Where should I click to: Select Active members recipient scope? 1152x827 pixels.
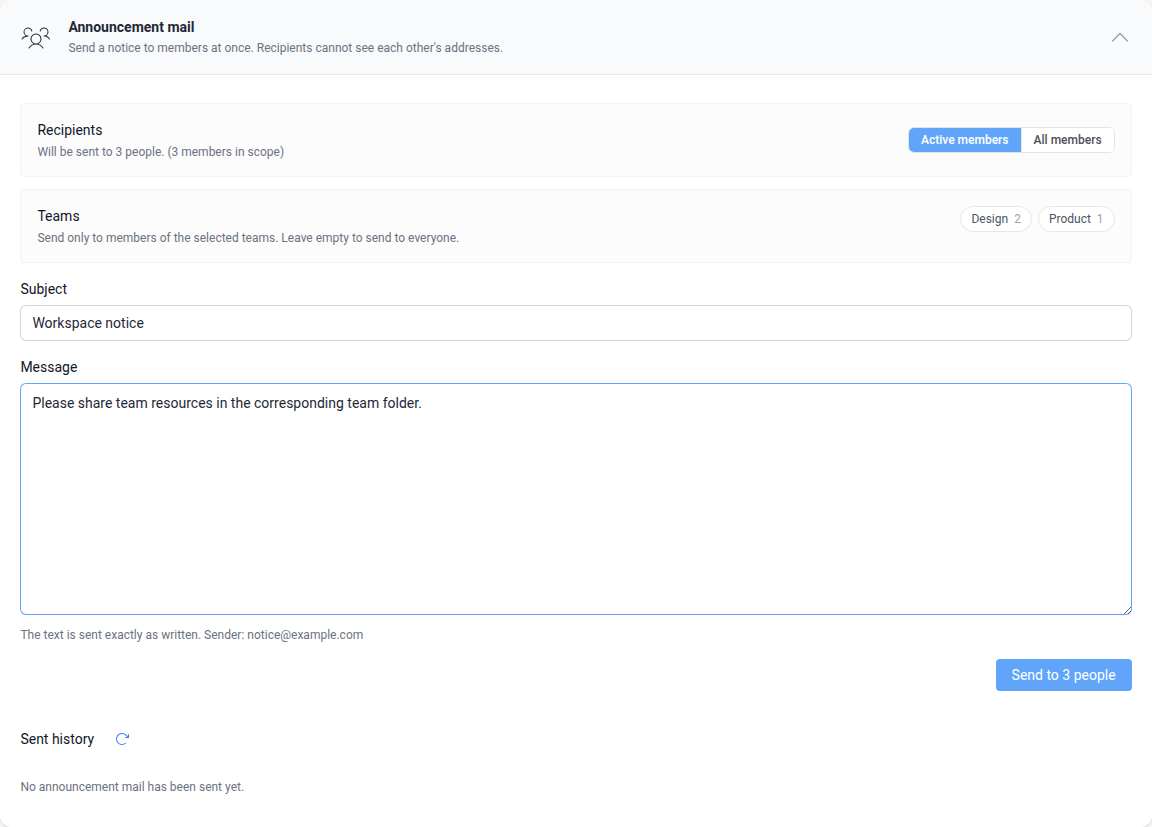964,140
